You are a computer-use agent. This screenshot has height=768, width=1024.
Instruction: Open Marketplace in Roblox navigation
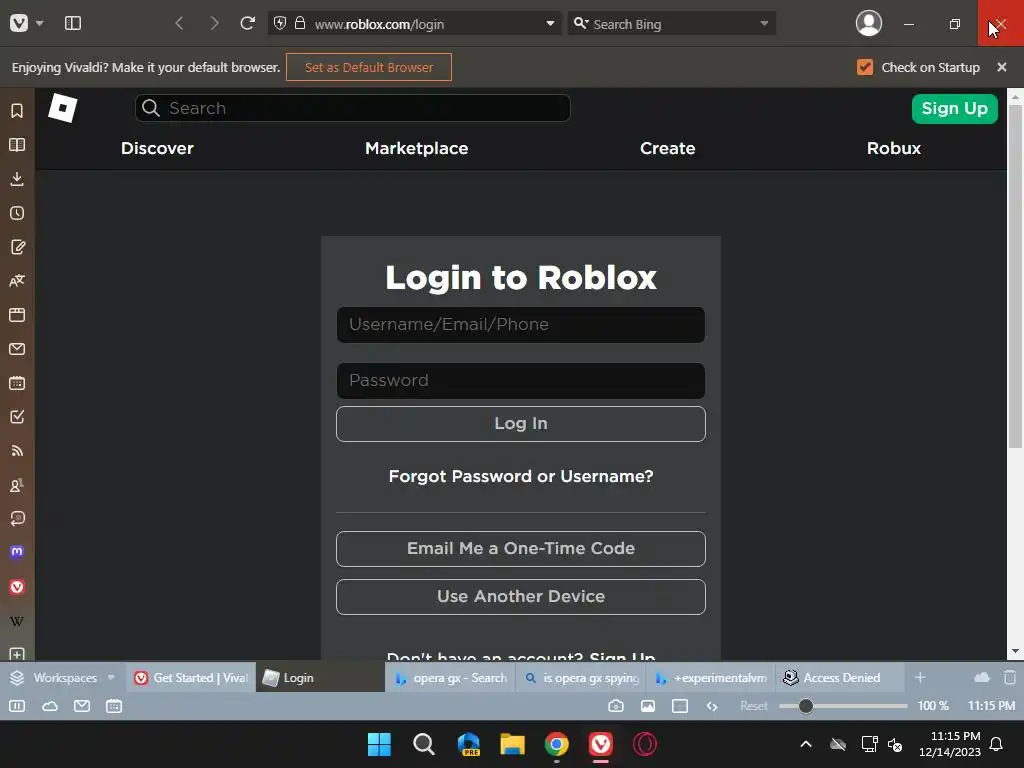click(x=417, y=148)
